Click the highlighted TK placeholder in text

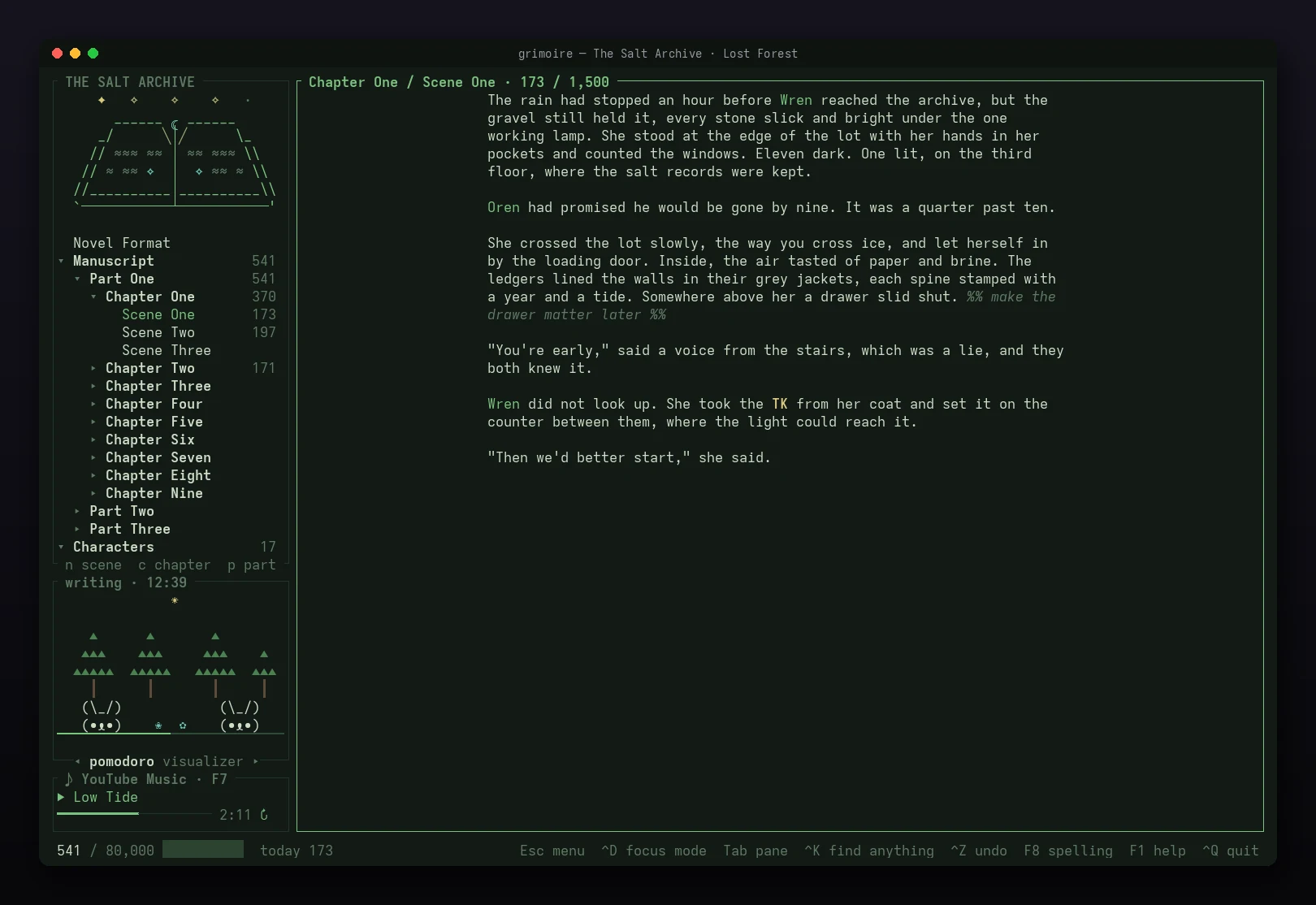[x=780, y=404]
